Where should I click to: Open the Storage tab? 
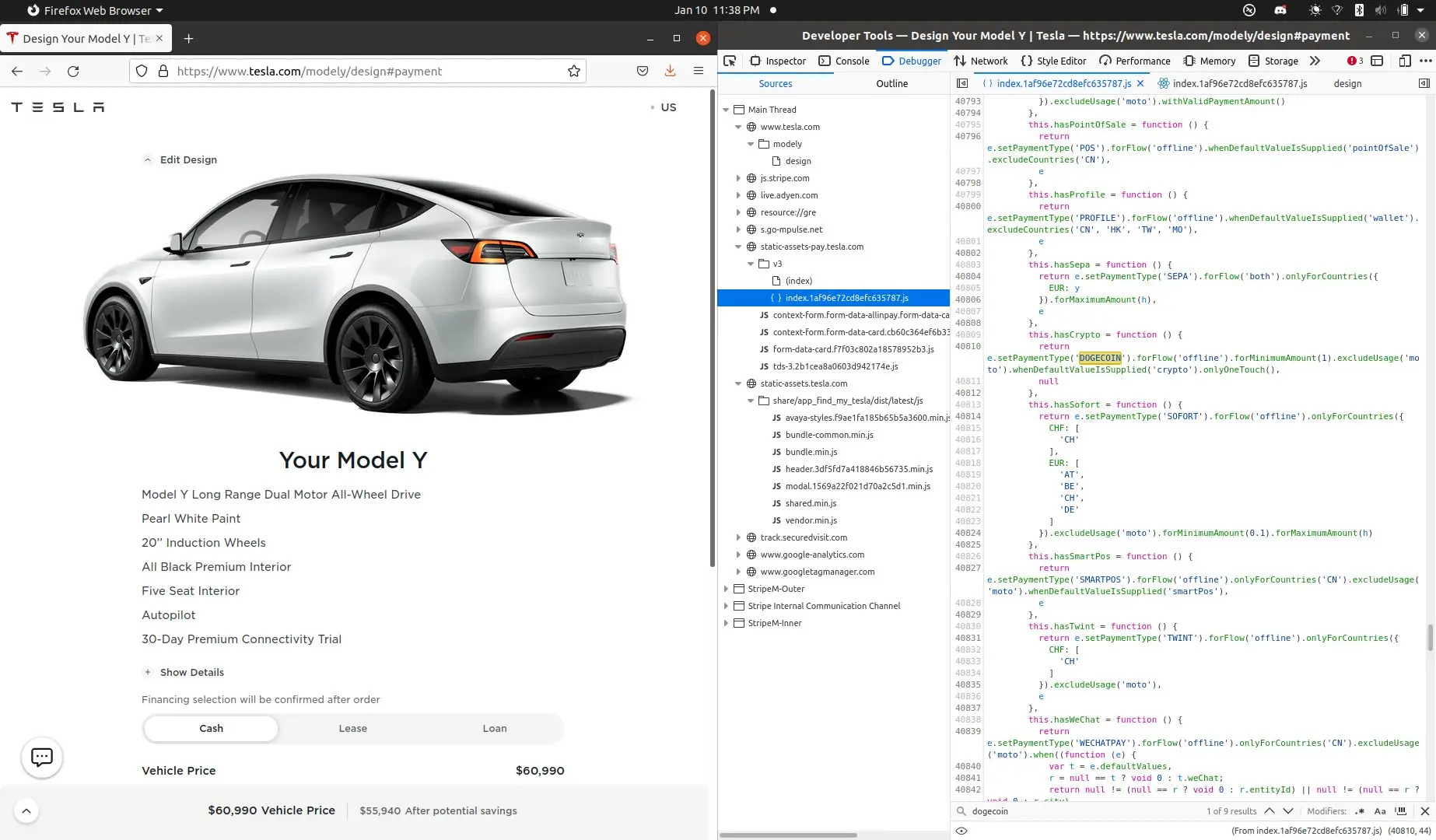pyautogui.click(x=1273, y=61)
